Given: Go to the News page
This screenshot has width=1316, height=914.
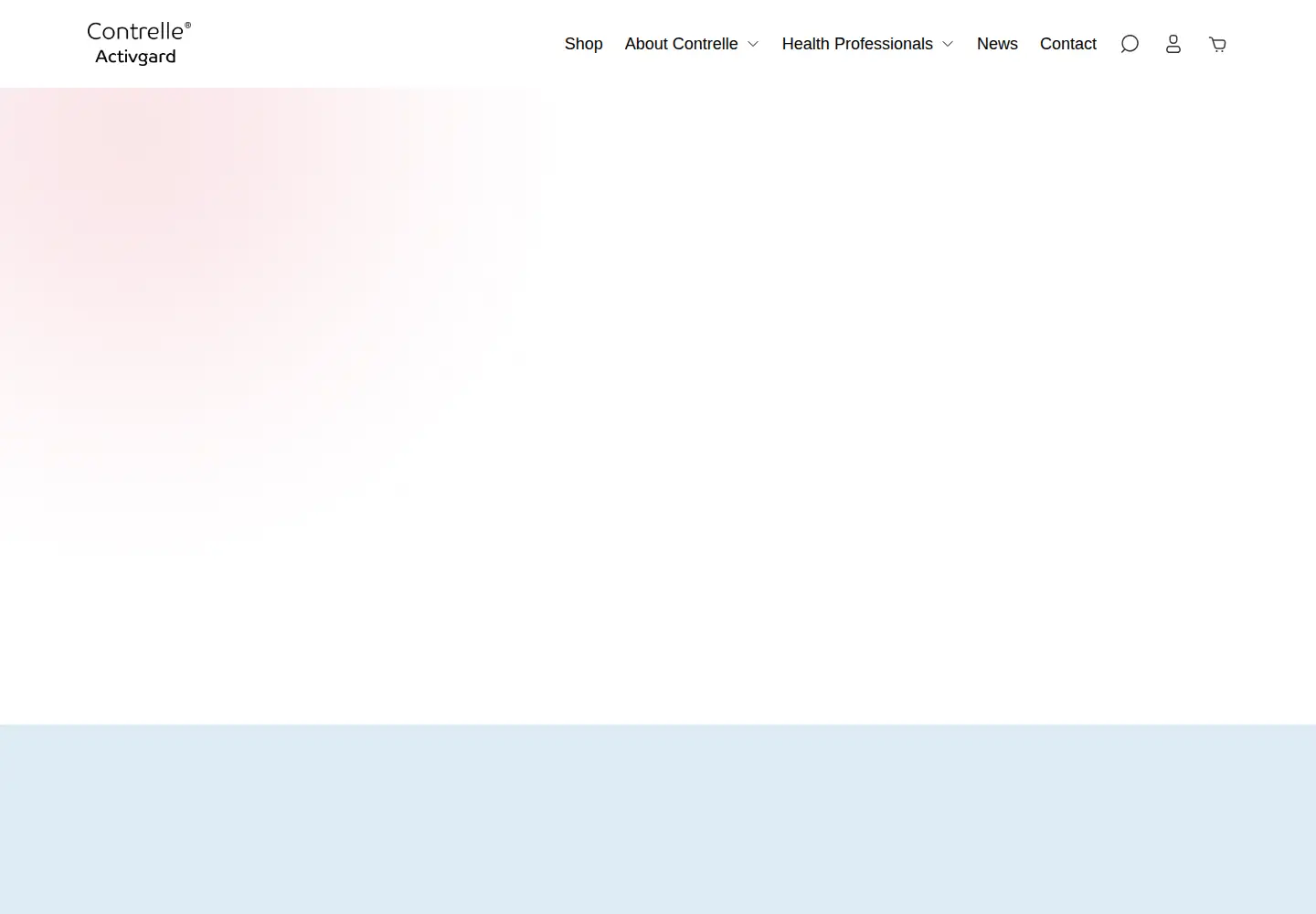Looking at the screenshot, I should [x=997, y=44].
